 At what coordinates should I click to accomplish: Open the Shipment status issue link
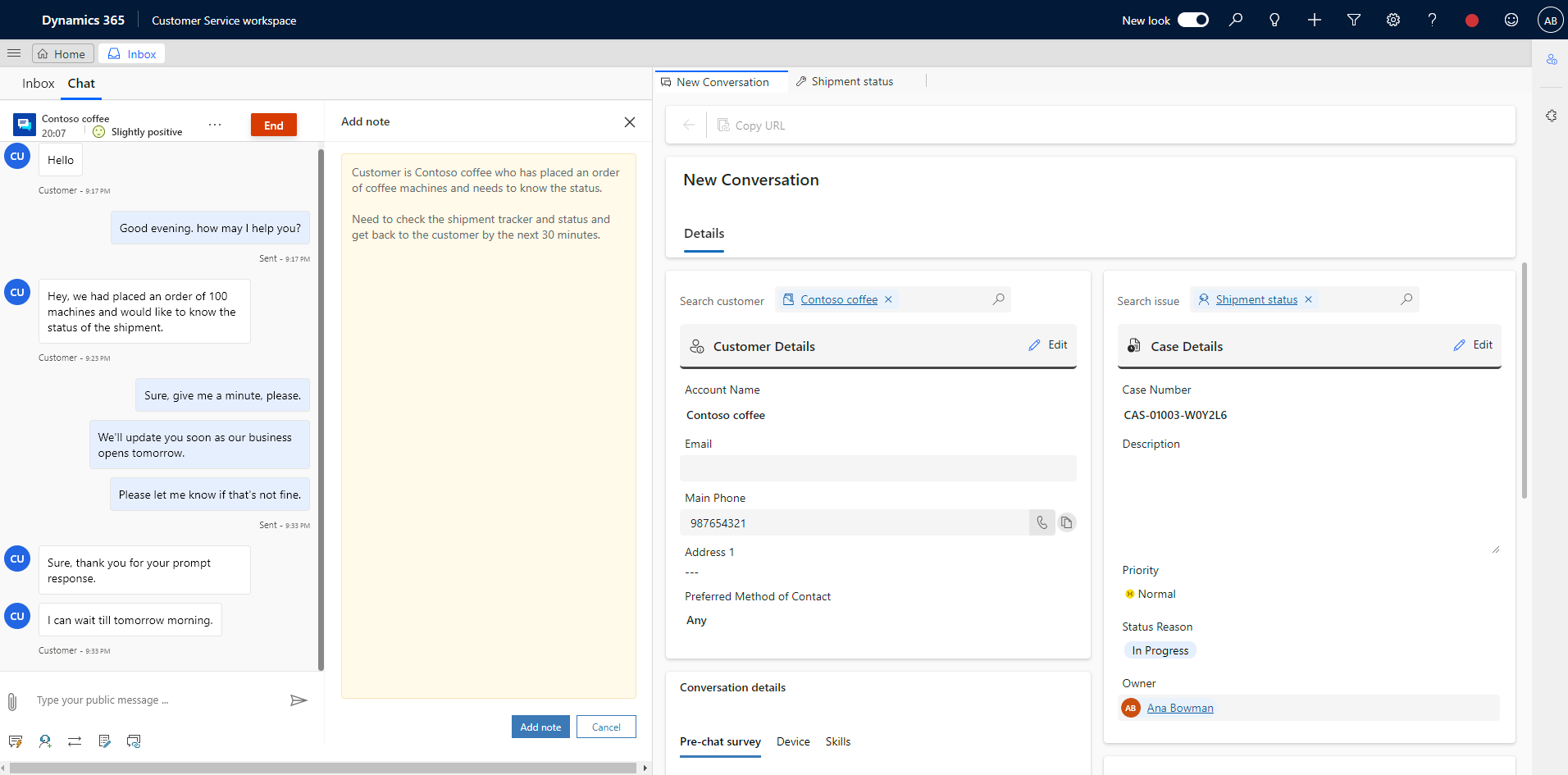[1256, 300]
